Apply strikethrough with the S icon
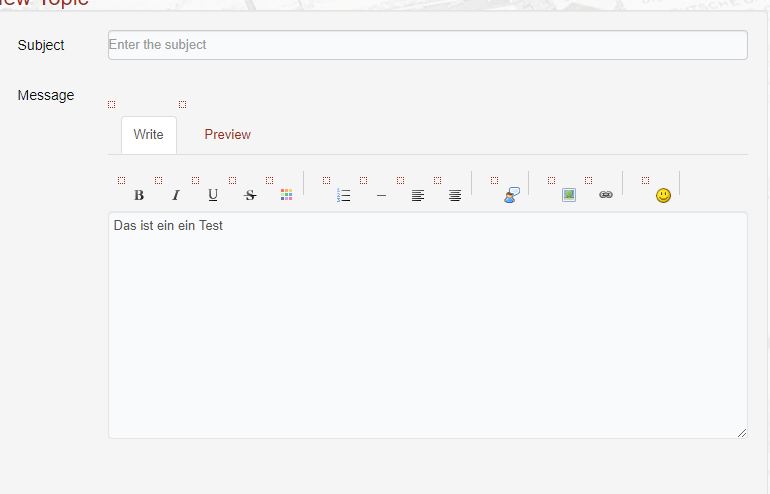Viewport: 770px width, 494px height. click(x=250, y=196)
